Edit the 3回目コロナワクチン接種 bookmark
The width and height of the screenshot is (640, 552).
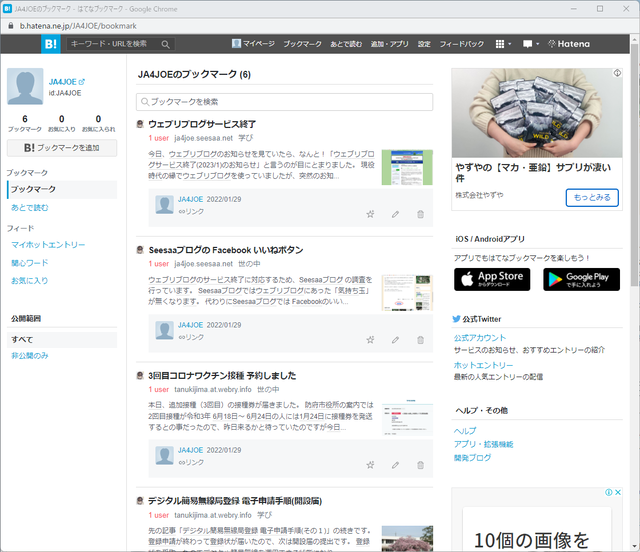point(395,465)
